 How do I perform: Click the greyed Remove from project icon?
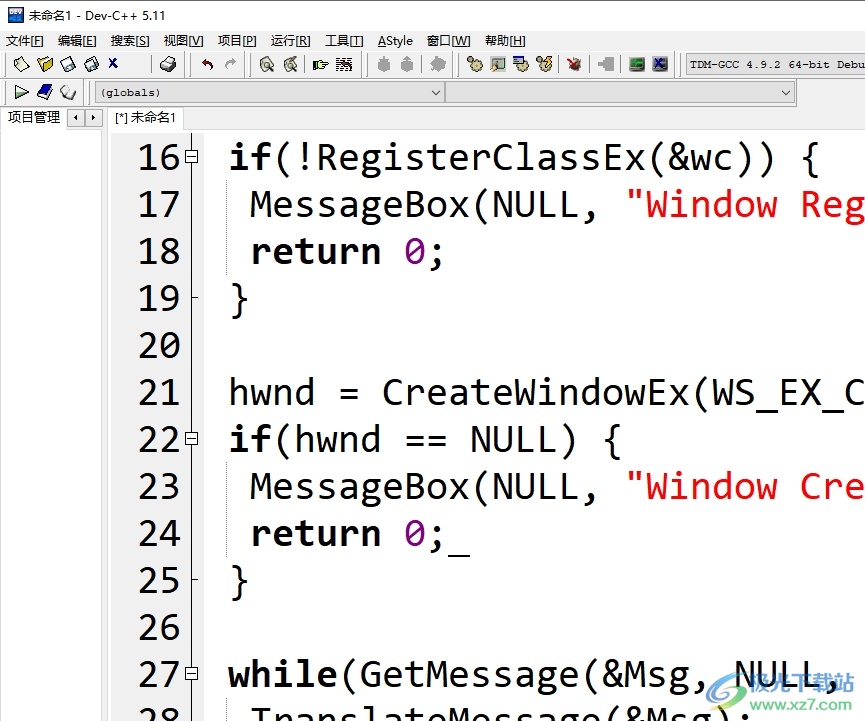tap(407, 65)
